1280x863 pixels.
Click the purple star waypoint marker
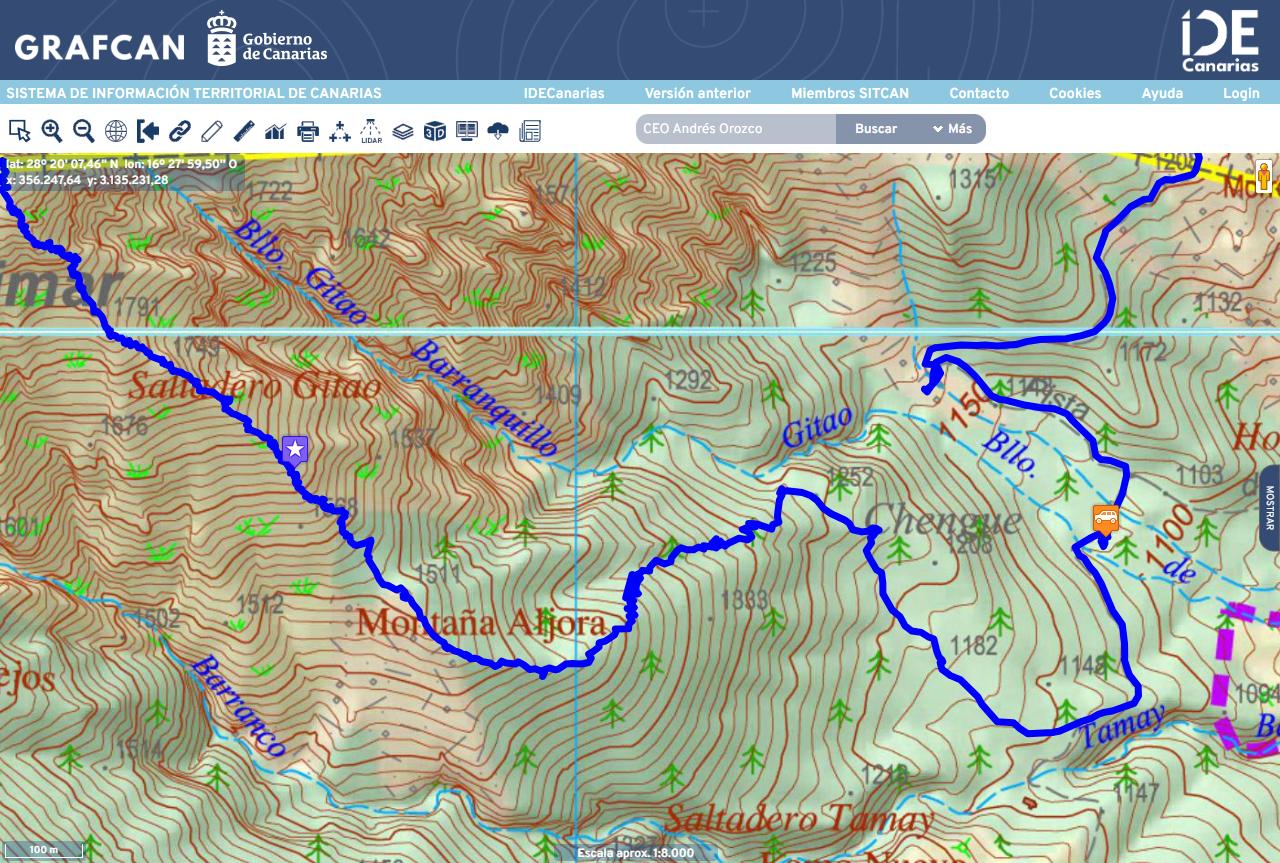point(294,450)
